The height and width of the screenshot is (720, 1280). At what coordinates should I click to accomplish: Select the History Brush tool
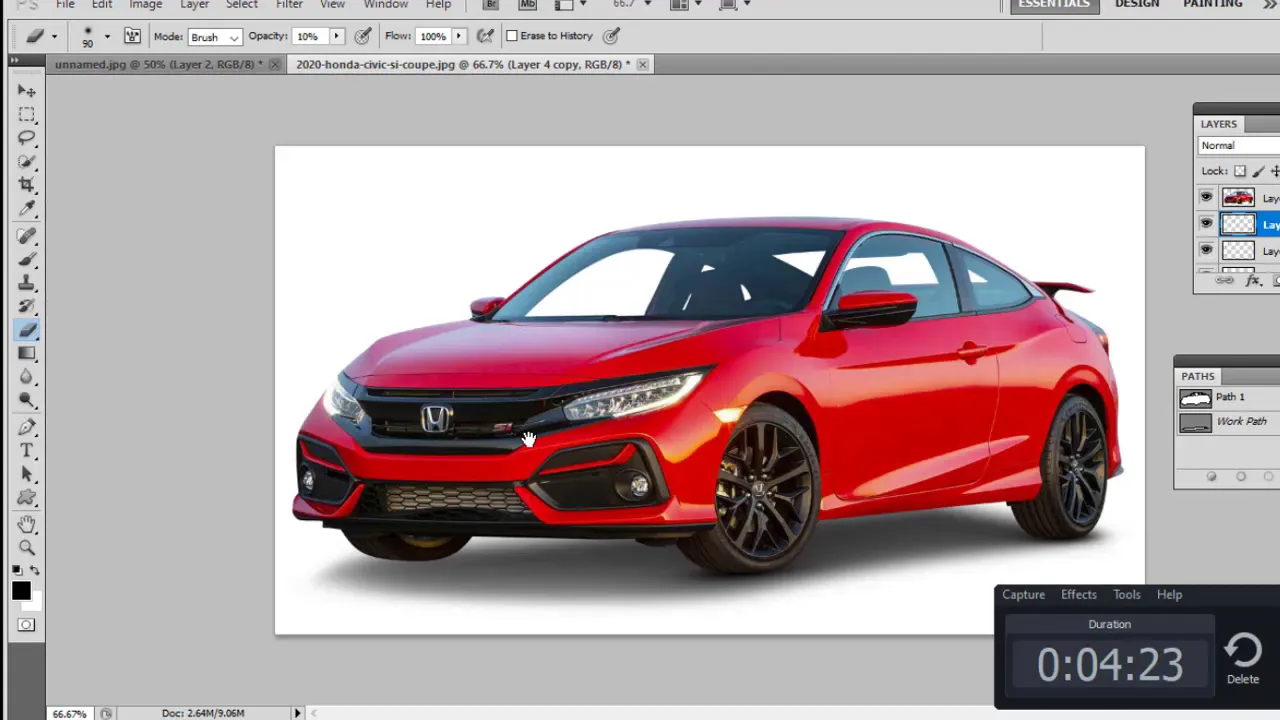pyautogui.click(x=27, y=307)
